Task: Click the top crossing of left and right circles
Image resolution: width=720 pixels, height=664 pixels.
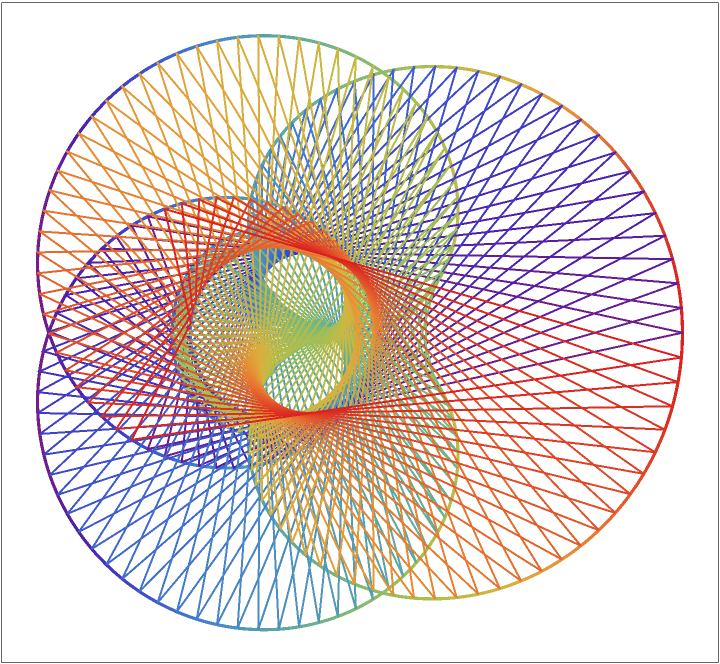Action: (393, 74)
